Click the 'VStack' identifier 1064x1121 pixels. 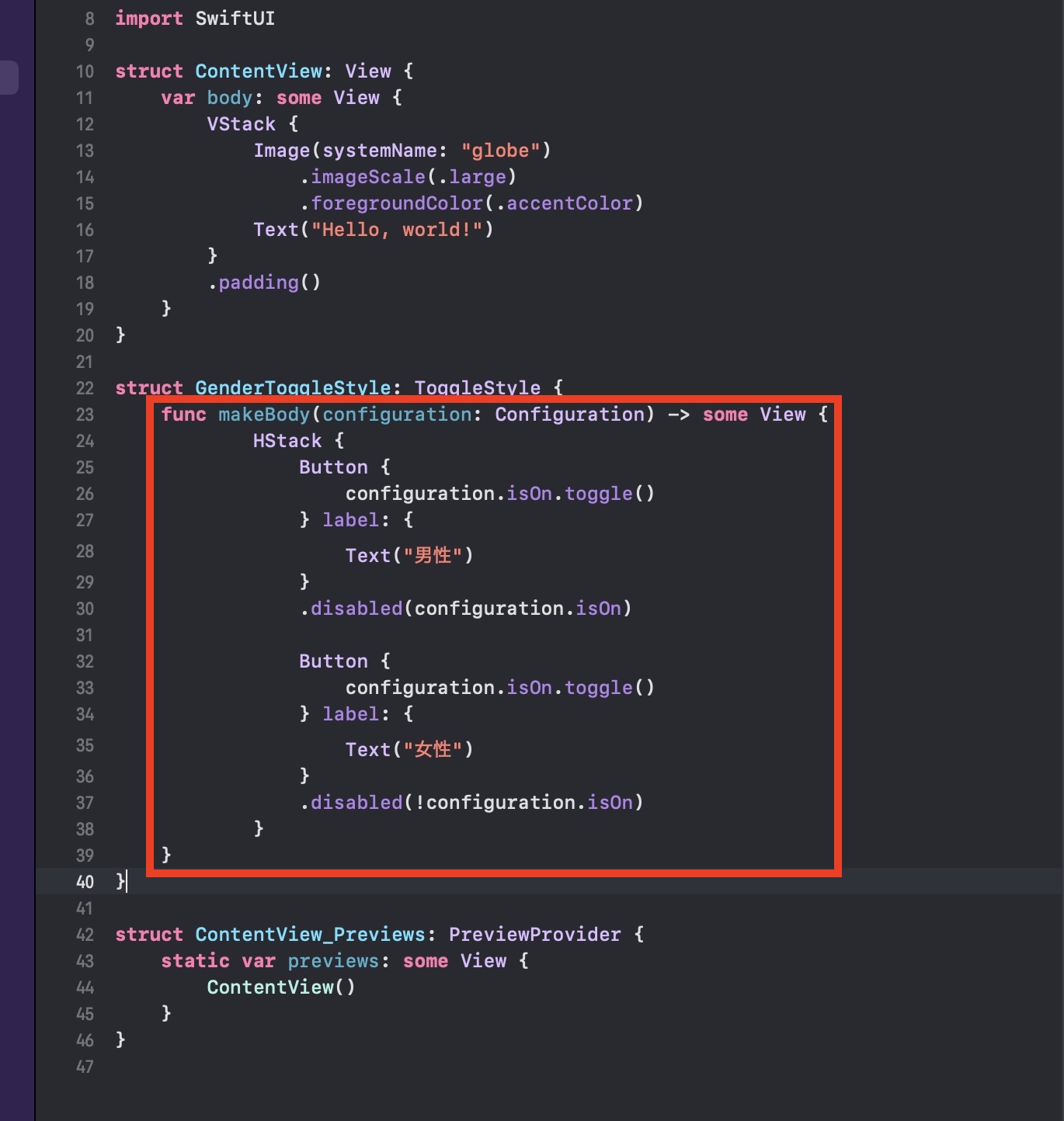click(x=242, y=124)
